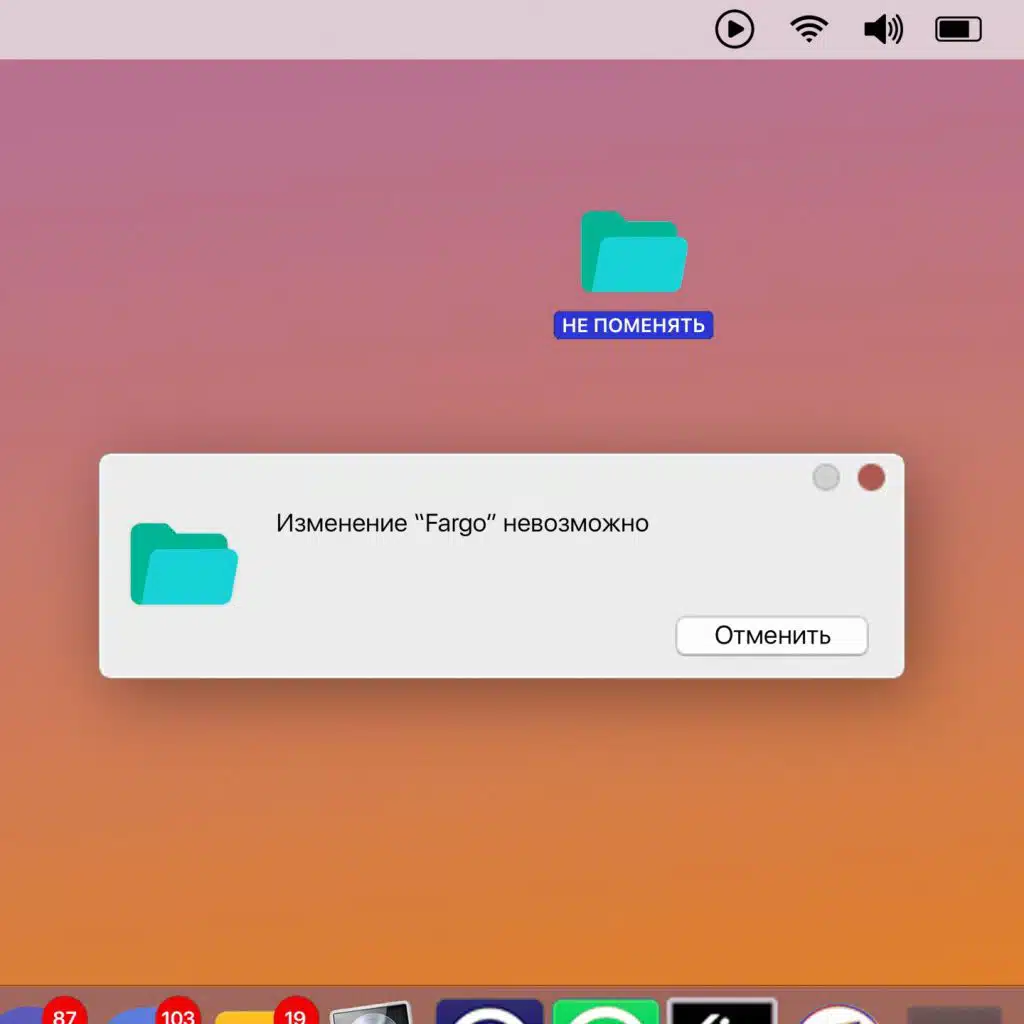Open the dock app with the 87 badge
The width and height of the screenshot is (1024, 1024).
[40, 1012]
